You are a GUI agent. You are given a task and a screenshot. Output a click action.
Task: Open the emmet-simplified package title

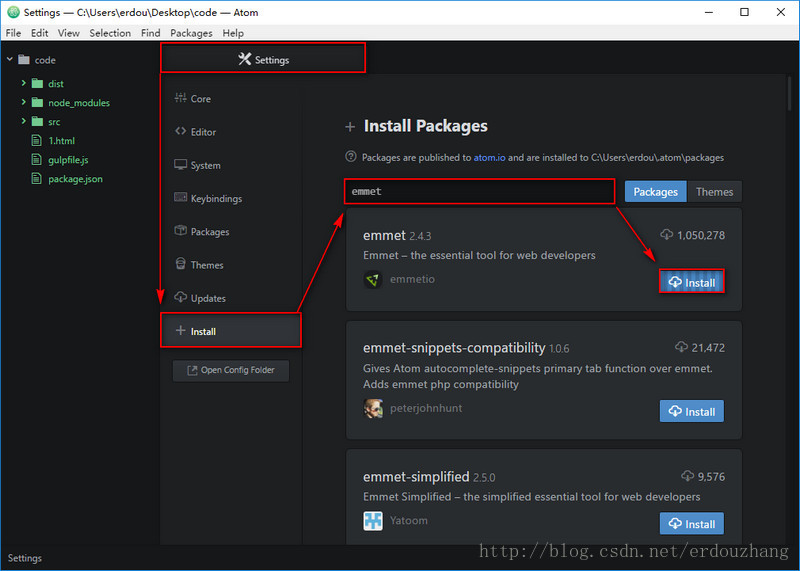pos(416,477)
